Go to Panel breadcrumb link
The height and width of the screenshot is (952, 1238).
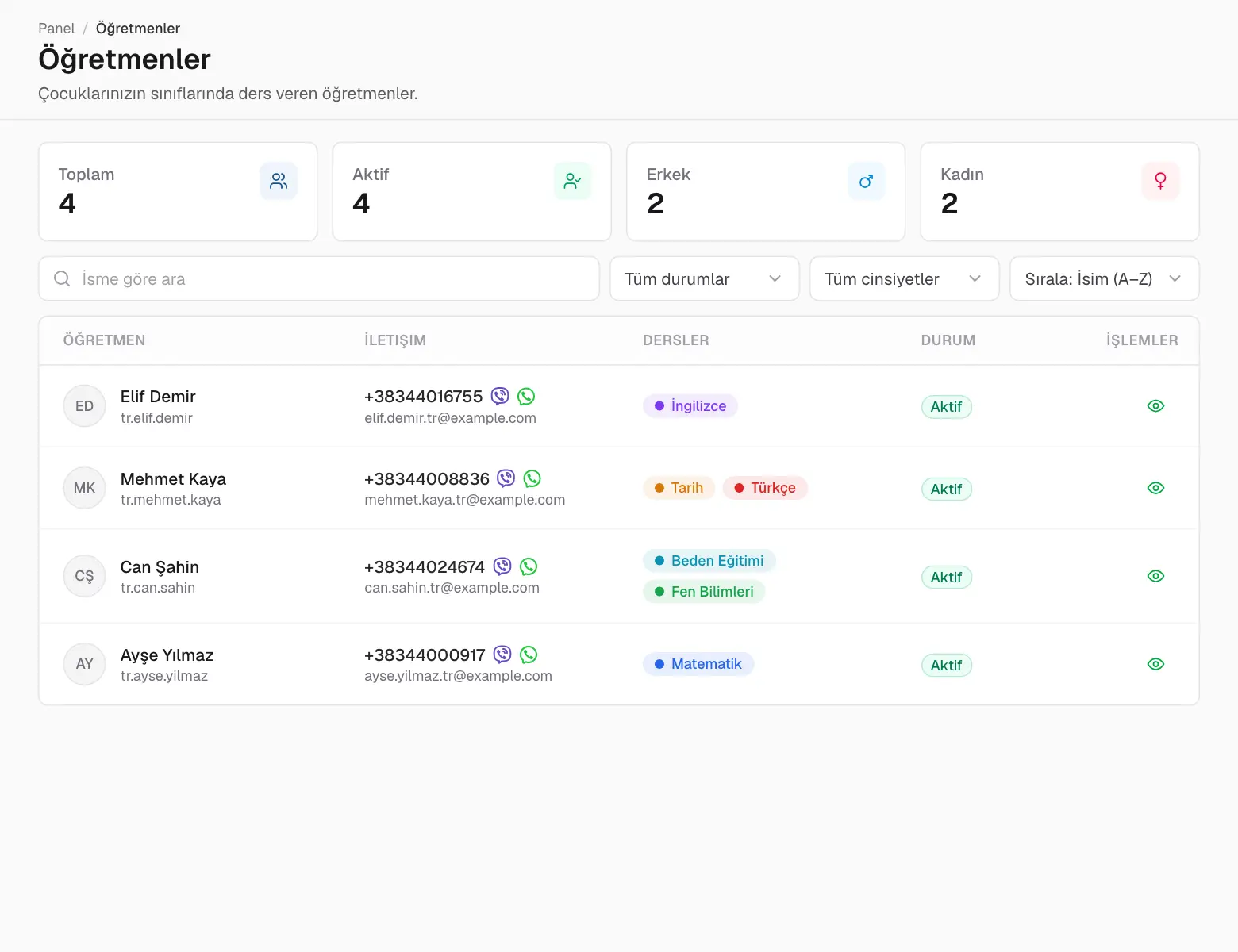coord(56,29)
